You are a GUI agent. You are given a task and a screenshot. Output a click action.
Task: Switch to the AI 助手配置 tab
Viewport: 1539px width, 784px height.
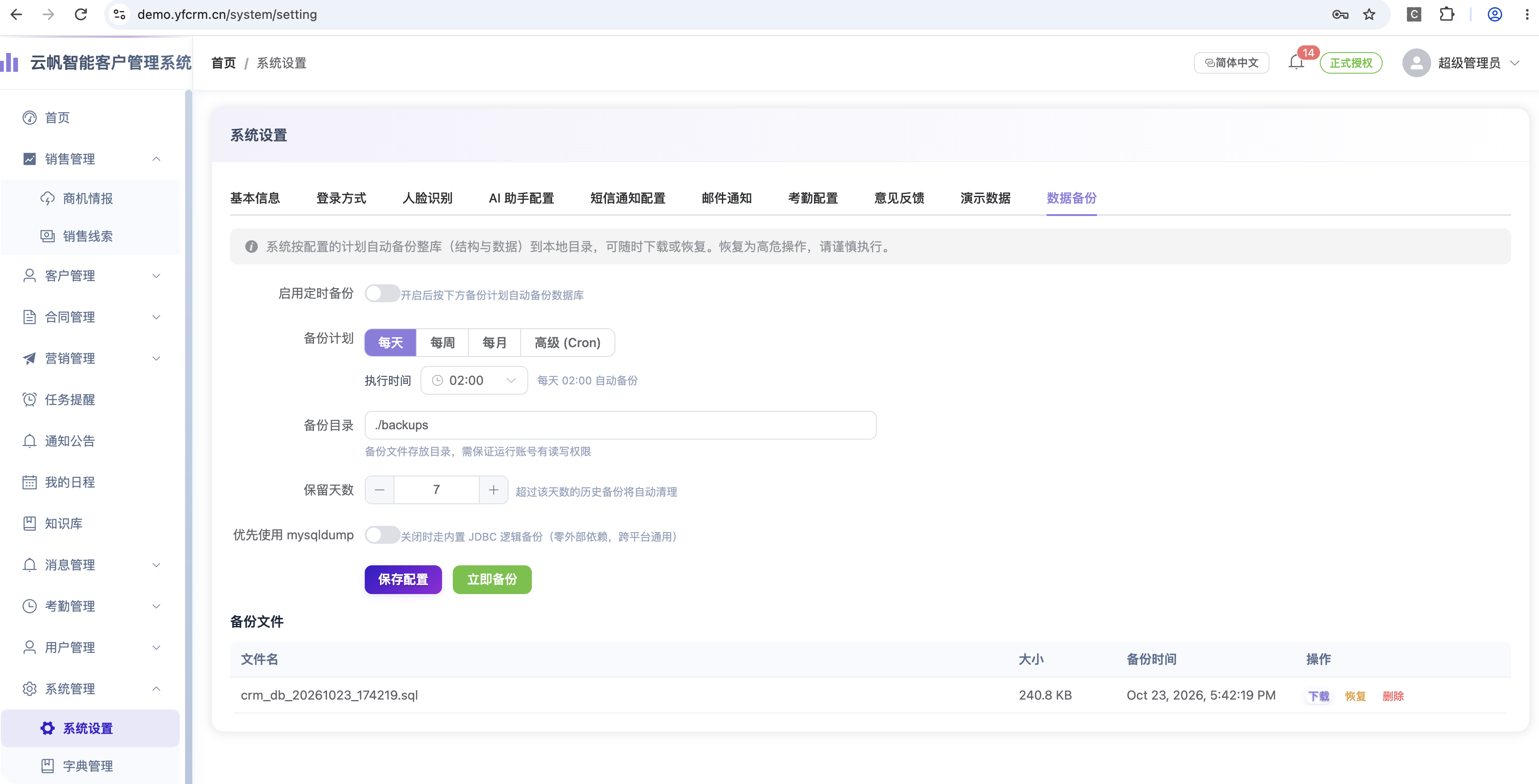pos(522,198)
